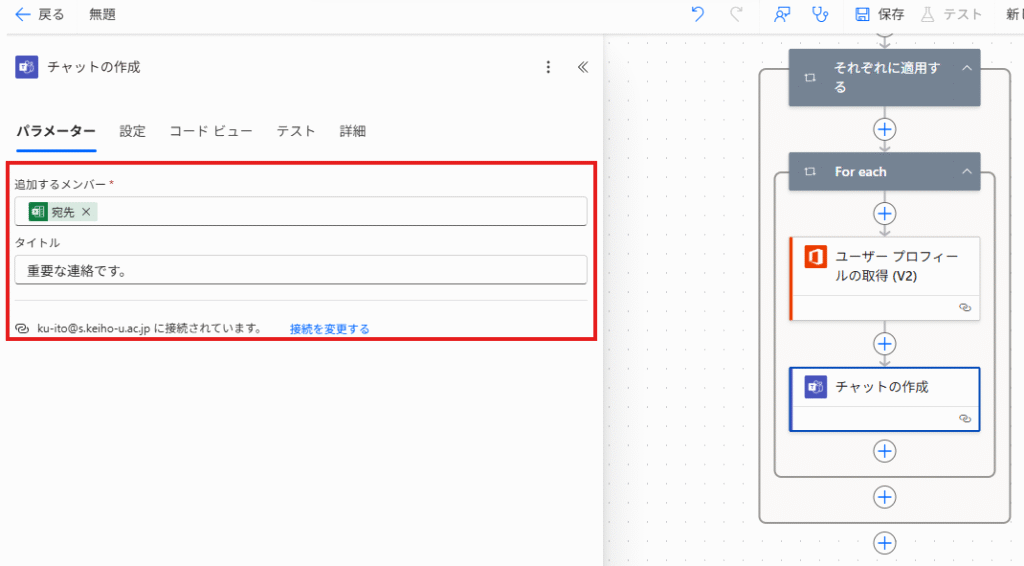1024x566 pixels.
Task: Add step below それぞれに適用する header
Action: [x=884, y=129]
